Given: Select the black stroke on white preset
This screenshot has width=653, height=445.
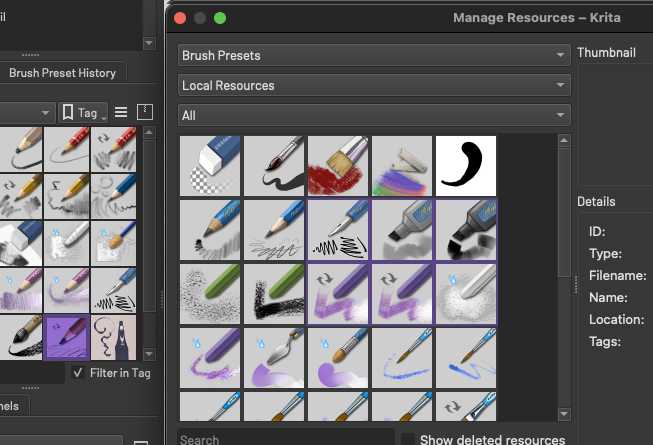Looking at the screenshot, I should [466, 166].
